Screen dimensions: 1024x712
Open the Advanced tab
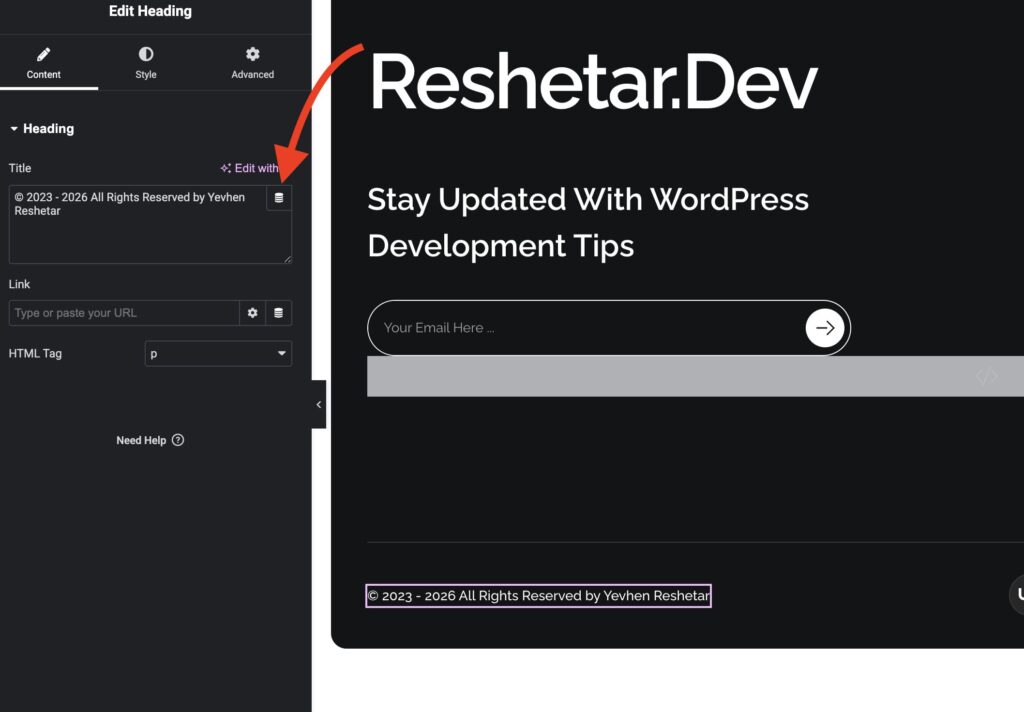coord(252,63)
